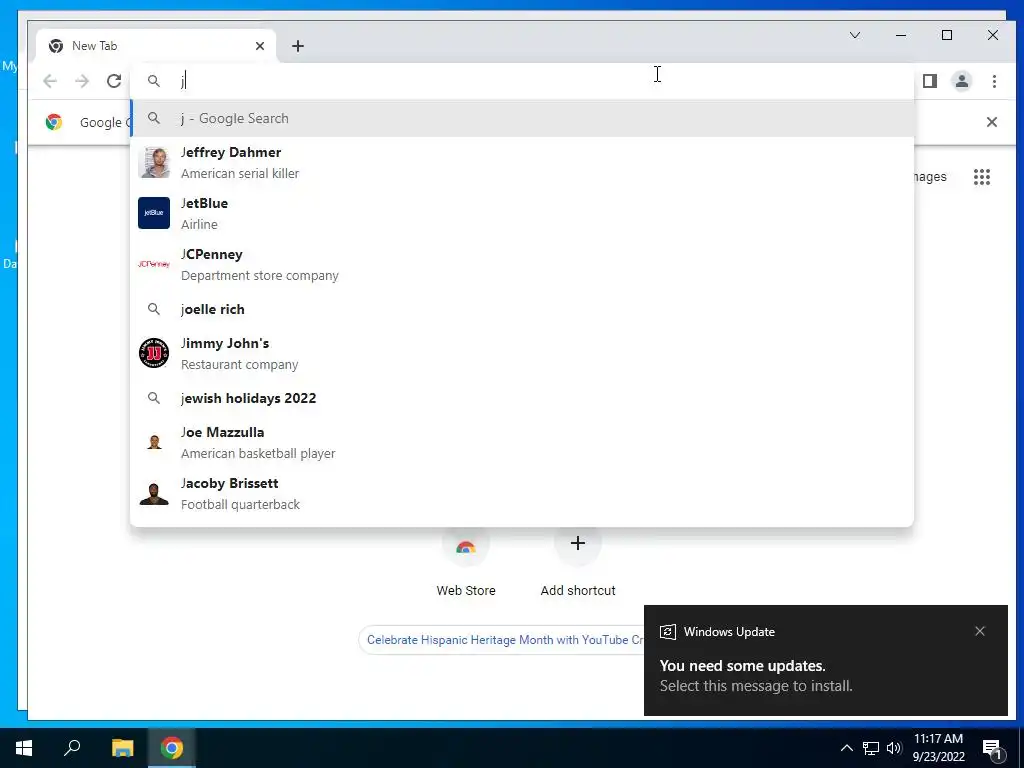Select the 'joelle rich' search suggestion
The image size is (1024, 768).
coord(522,309)
